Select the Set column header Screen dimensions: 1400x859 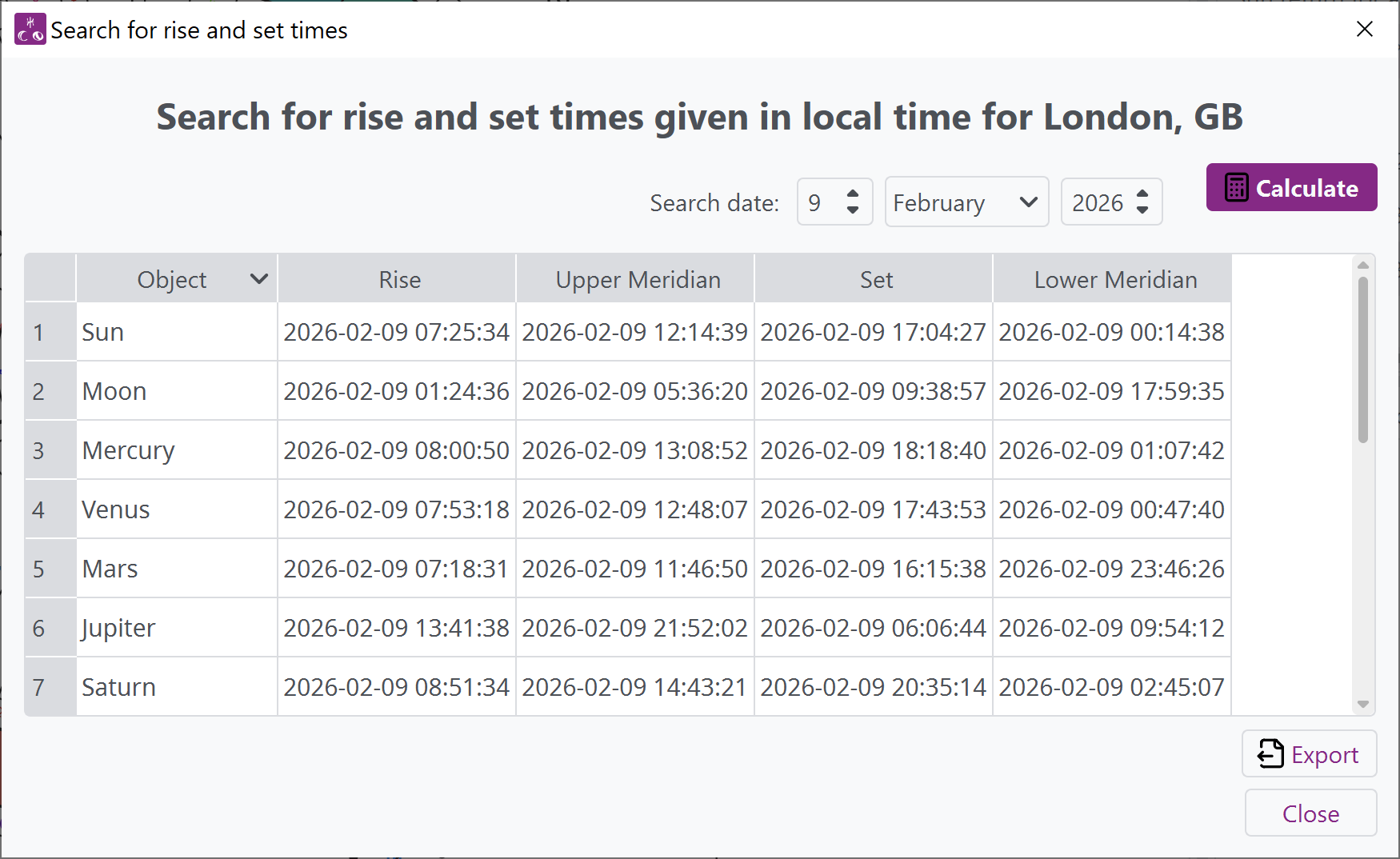tap(875, 279)
